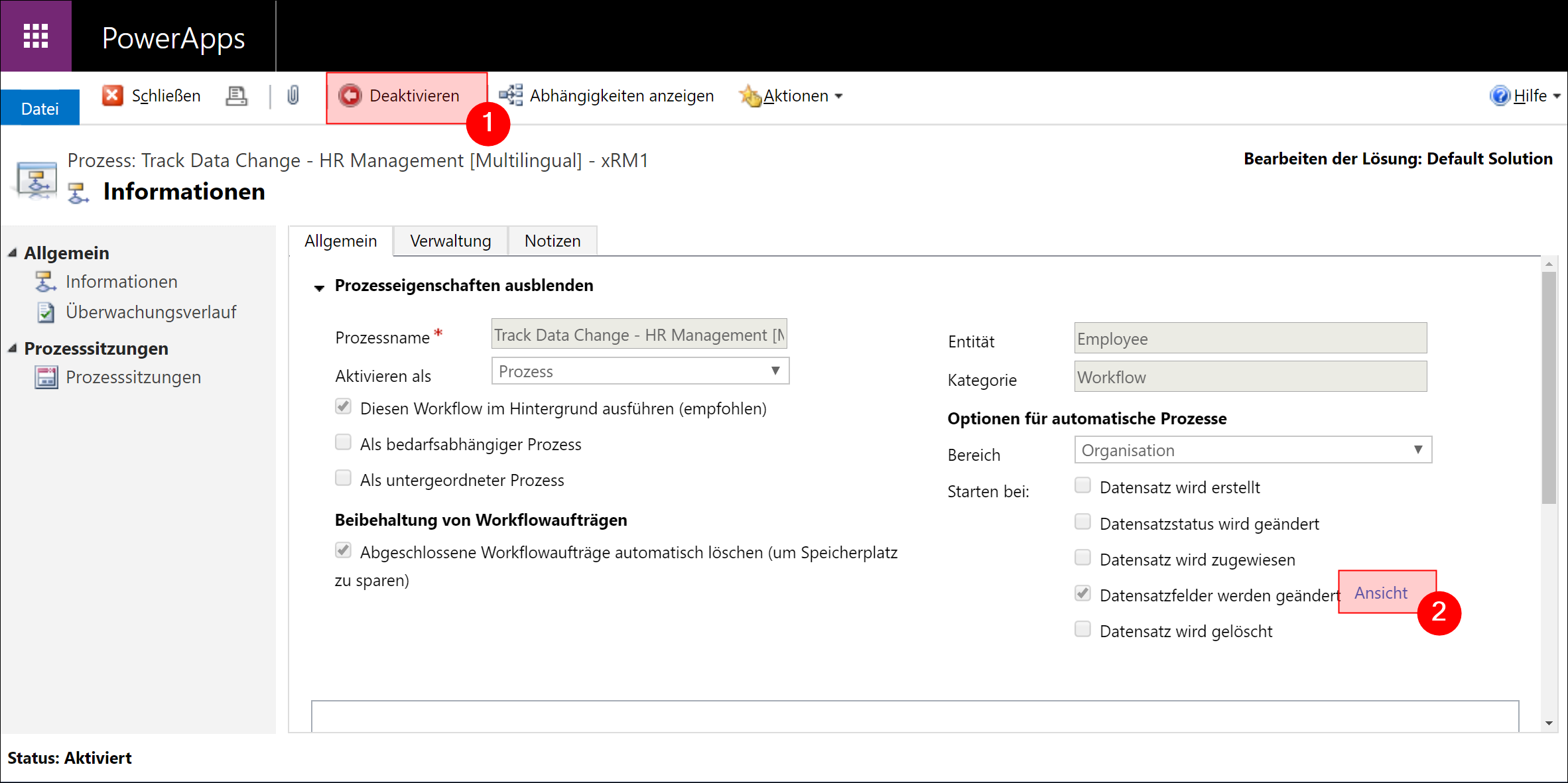
Task: Toggle 'Datensatz wird gelöscht' checkbox
Action: [x=1082, y=629]
